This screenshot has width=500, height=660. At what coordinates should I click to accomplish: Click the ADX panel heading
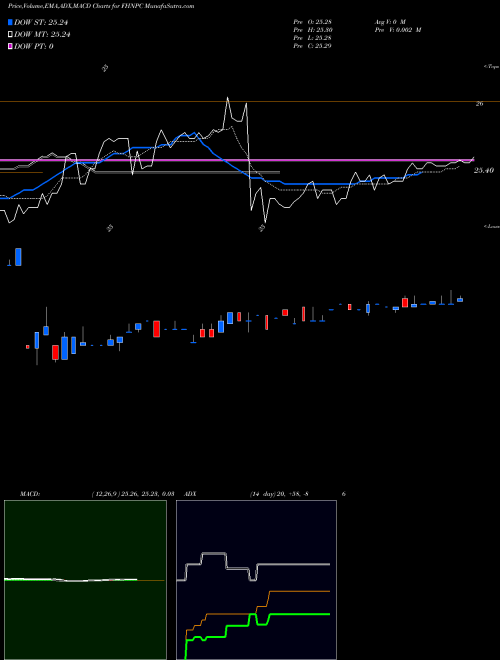(x=191, y=494)
